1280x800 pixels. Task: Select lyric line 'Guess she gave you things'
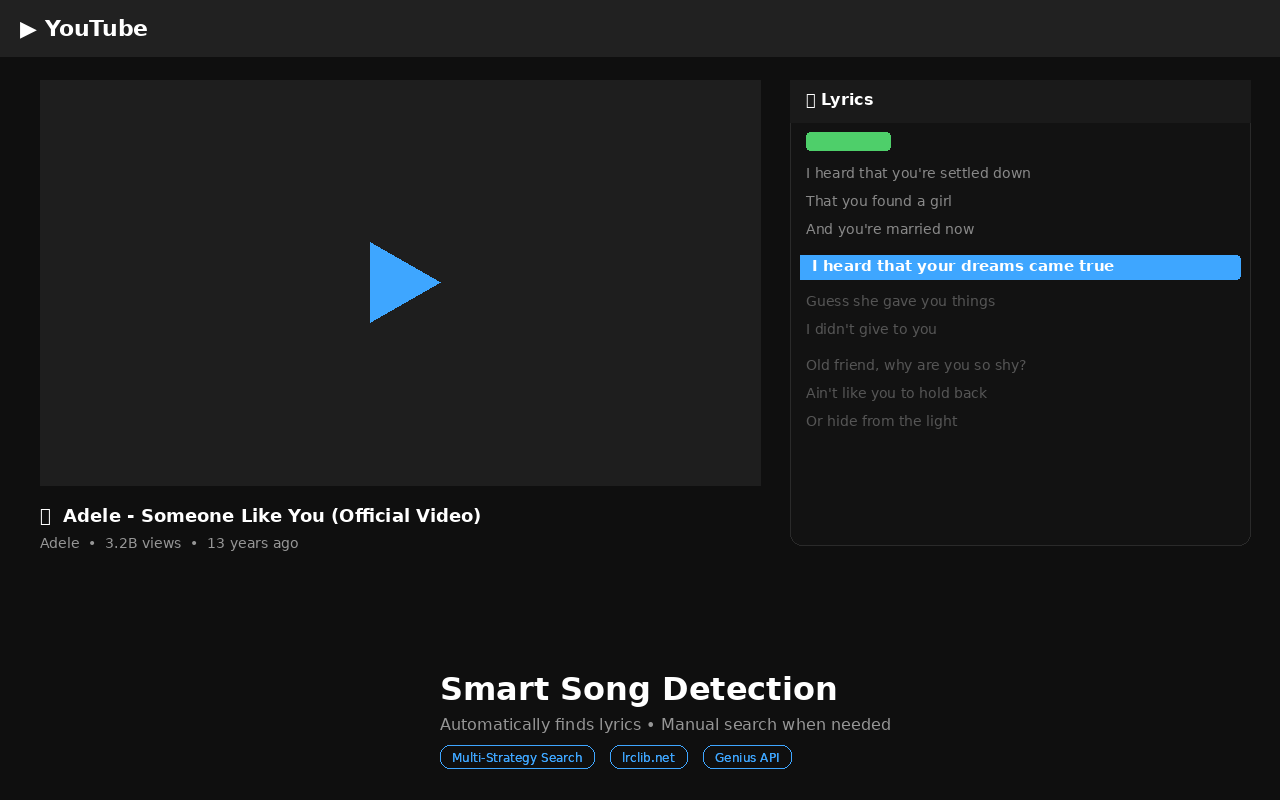pos(901,301)
